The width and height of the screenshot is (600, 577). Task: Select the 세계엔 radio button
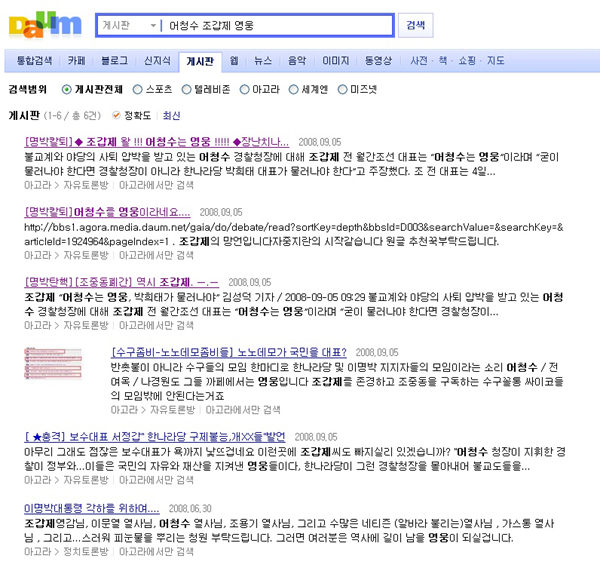pyautogui.click(x=293, y=90)
